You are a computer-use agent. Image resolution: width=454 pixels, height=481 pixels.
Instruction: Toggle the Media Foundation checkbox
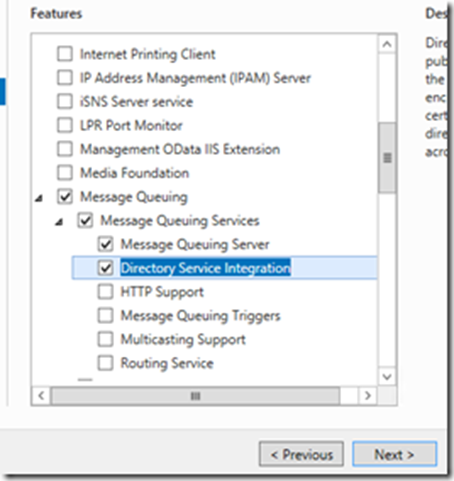(65, 173)
